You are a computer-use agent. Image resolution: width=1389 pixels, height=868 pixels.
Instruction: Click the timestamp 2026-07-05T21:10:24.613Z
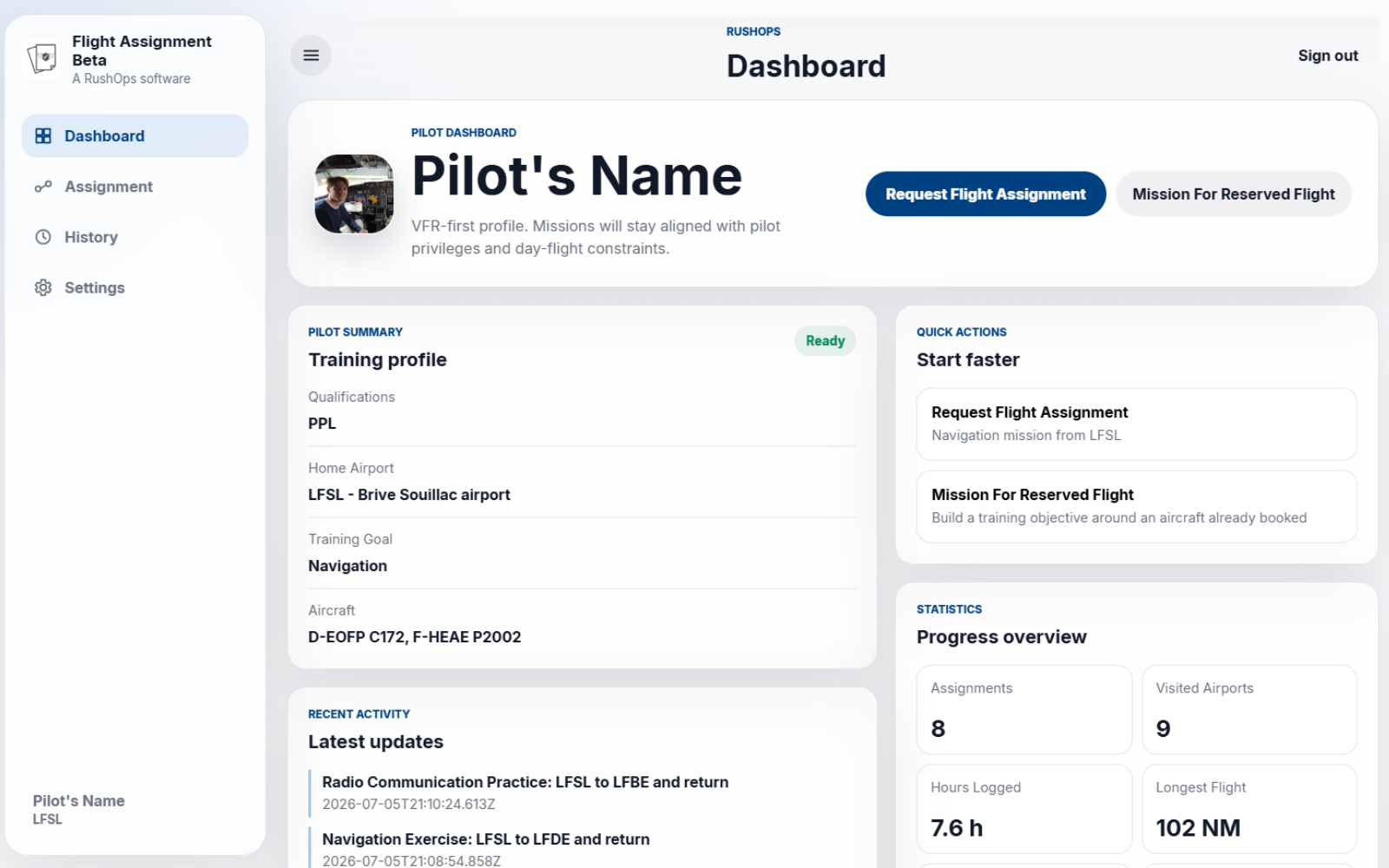(408, 805)
